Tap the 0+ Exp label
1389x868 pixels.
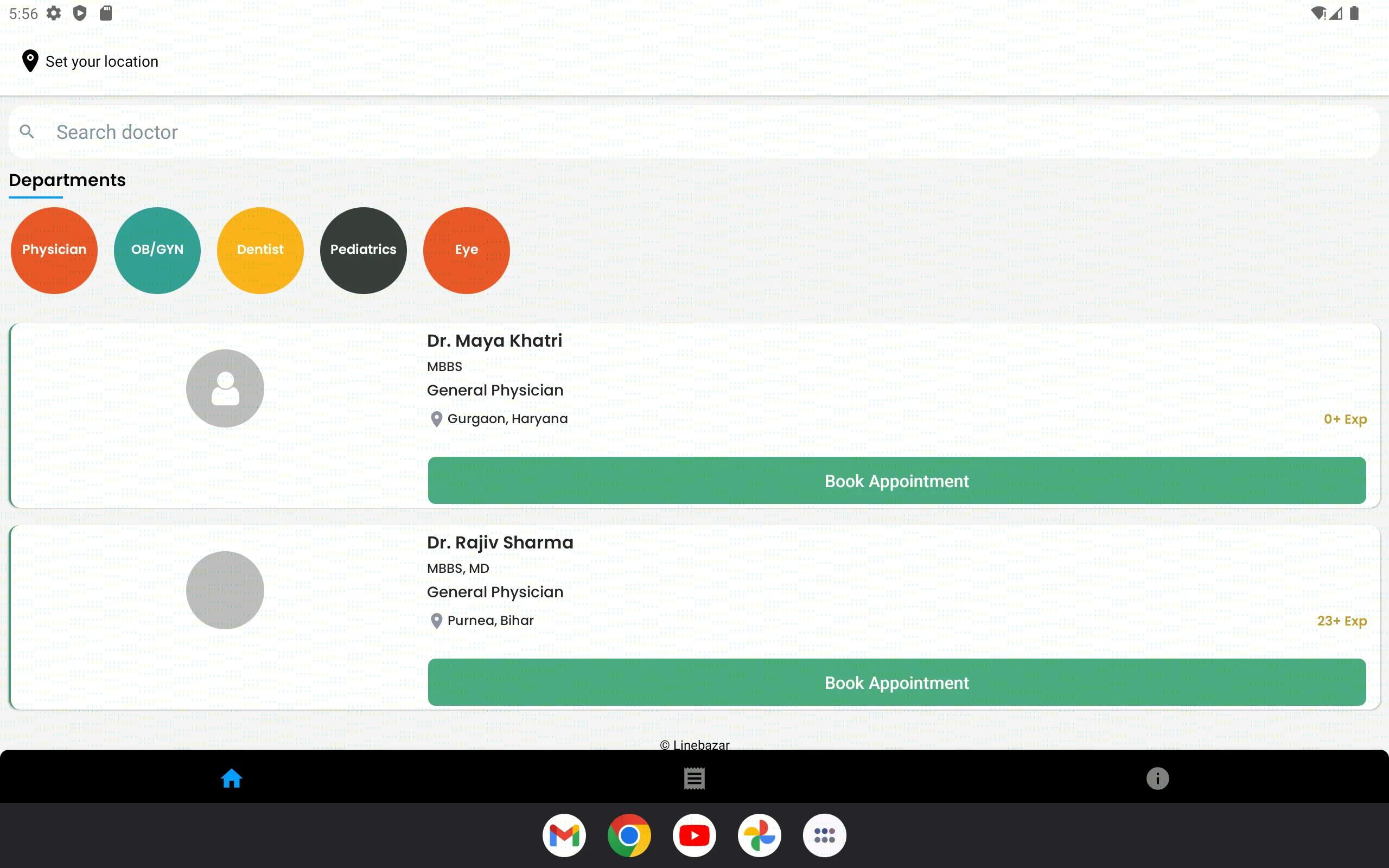click(1346, 419)
